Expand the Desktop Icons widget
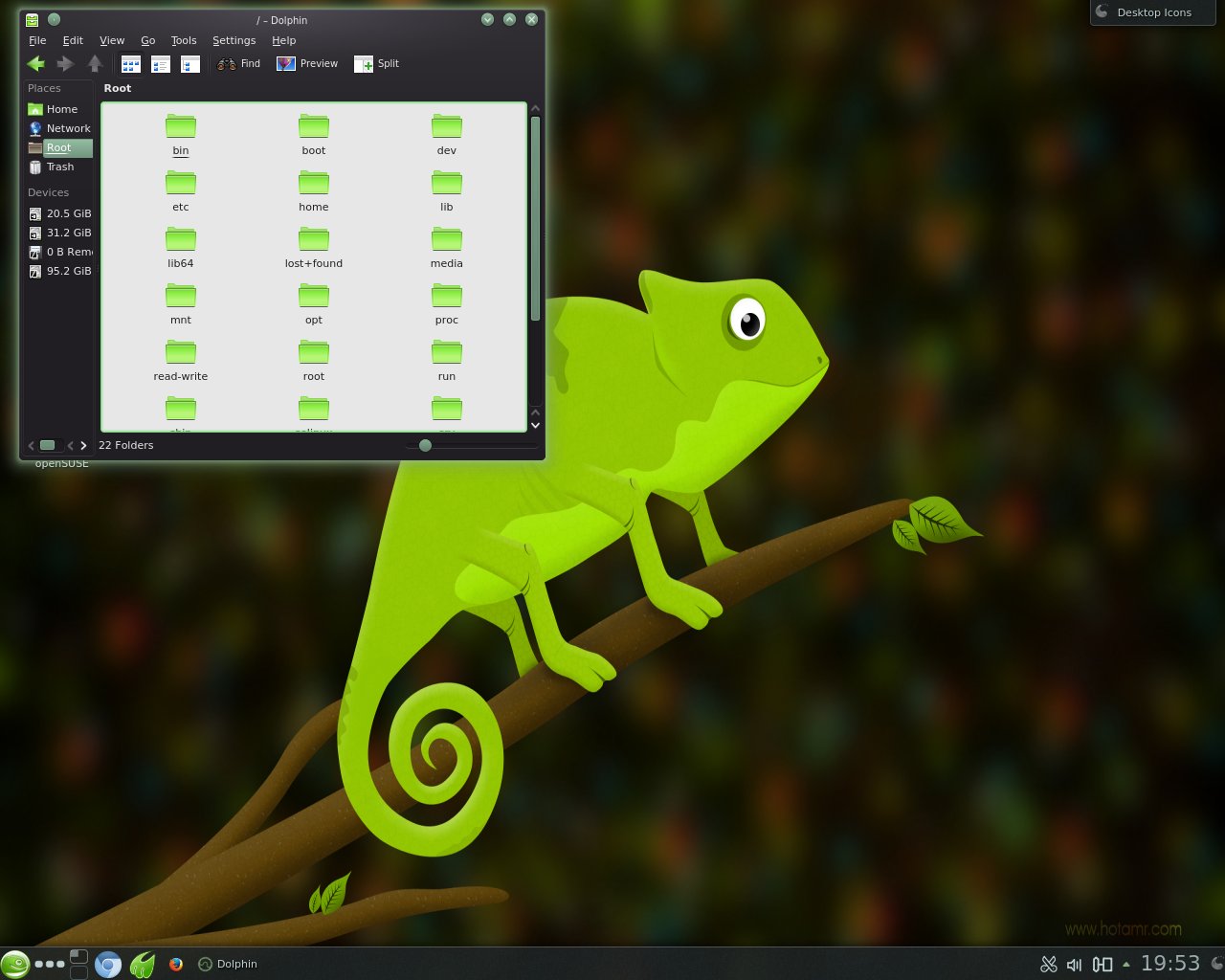The height and width of the screenshot is (980, 1225). pos(1152,12)
